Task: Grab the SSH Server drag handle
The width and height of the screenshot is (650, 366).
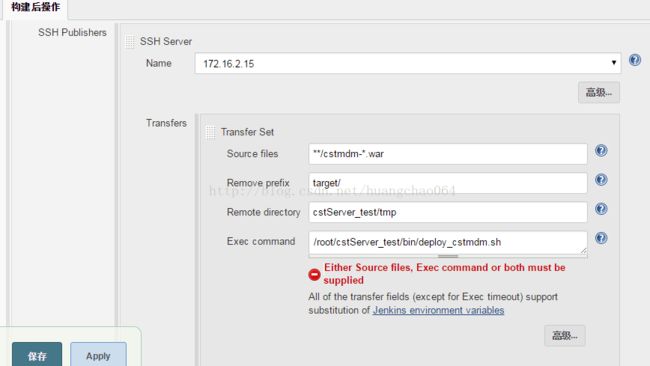Action: [130, 41]
